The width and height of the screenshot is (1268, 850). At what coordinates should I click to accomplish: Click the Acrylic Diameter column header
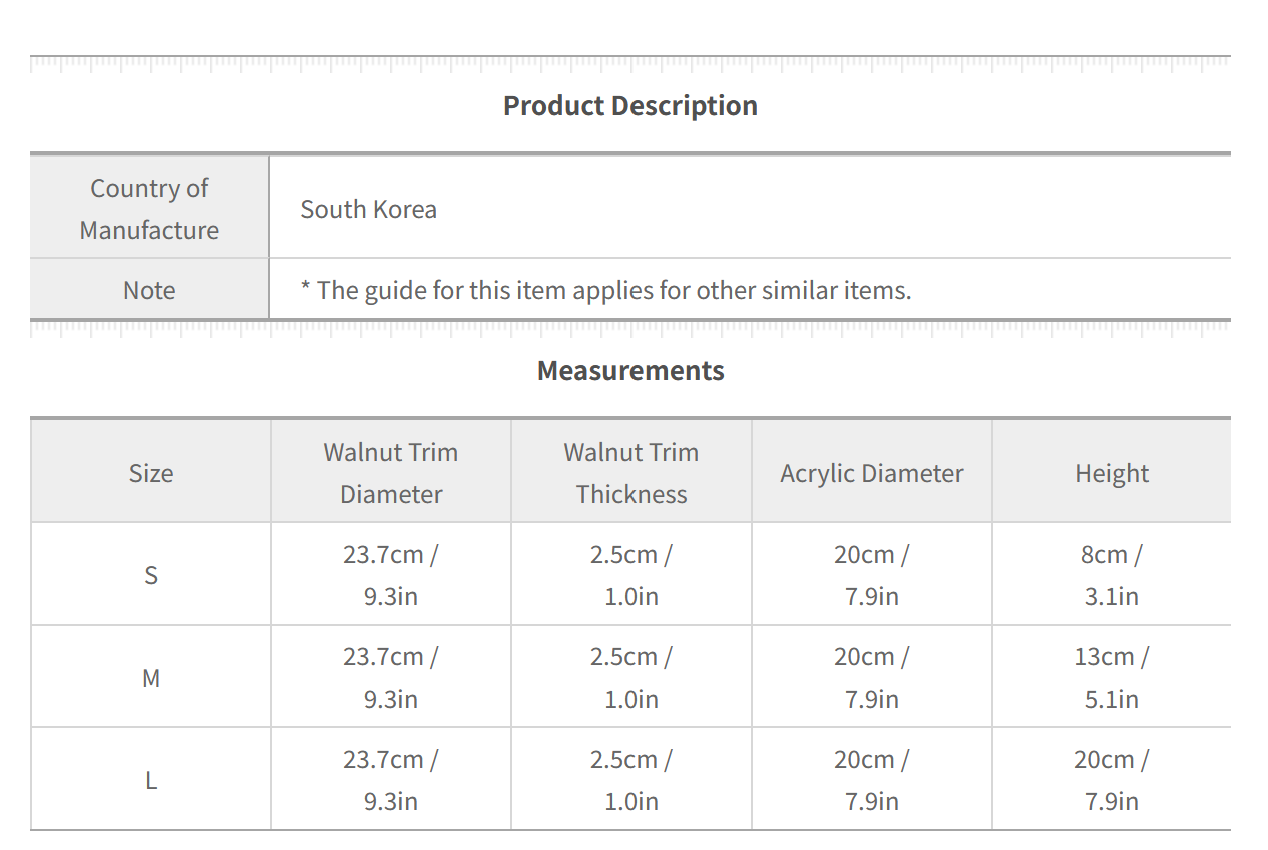(872, 474)
